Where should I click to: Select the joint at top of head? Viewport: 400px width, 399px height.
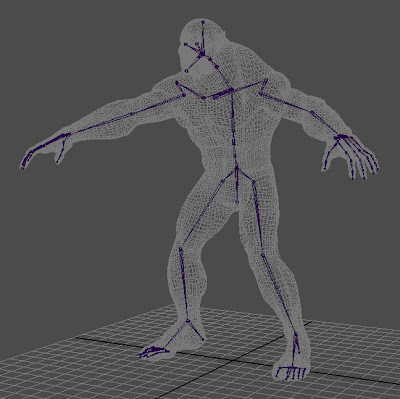[x=203, y=22]
